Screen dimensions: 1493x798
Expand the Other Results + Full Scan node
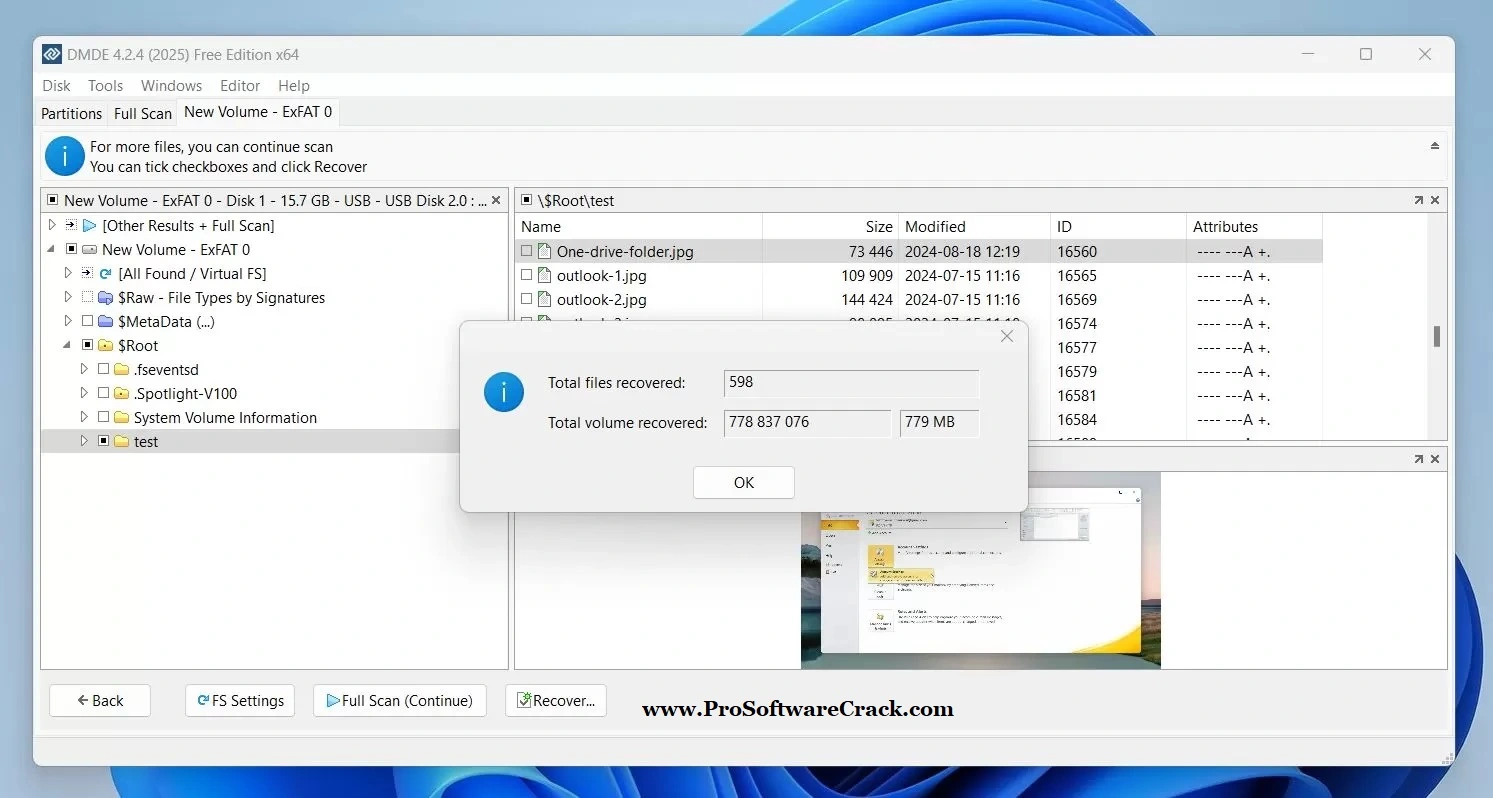point(52,226)
